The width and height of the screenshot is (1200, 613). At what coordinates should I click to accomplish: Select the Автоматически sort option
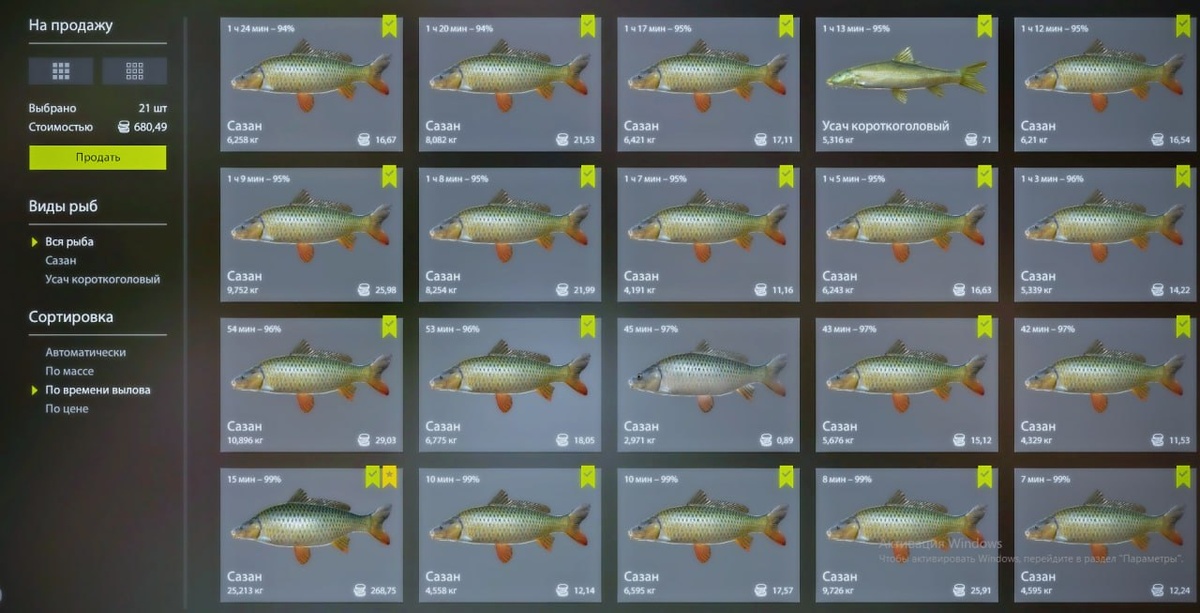[85, 352]
